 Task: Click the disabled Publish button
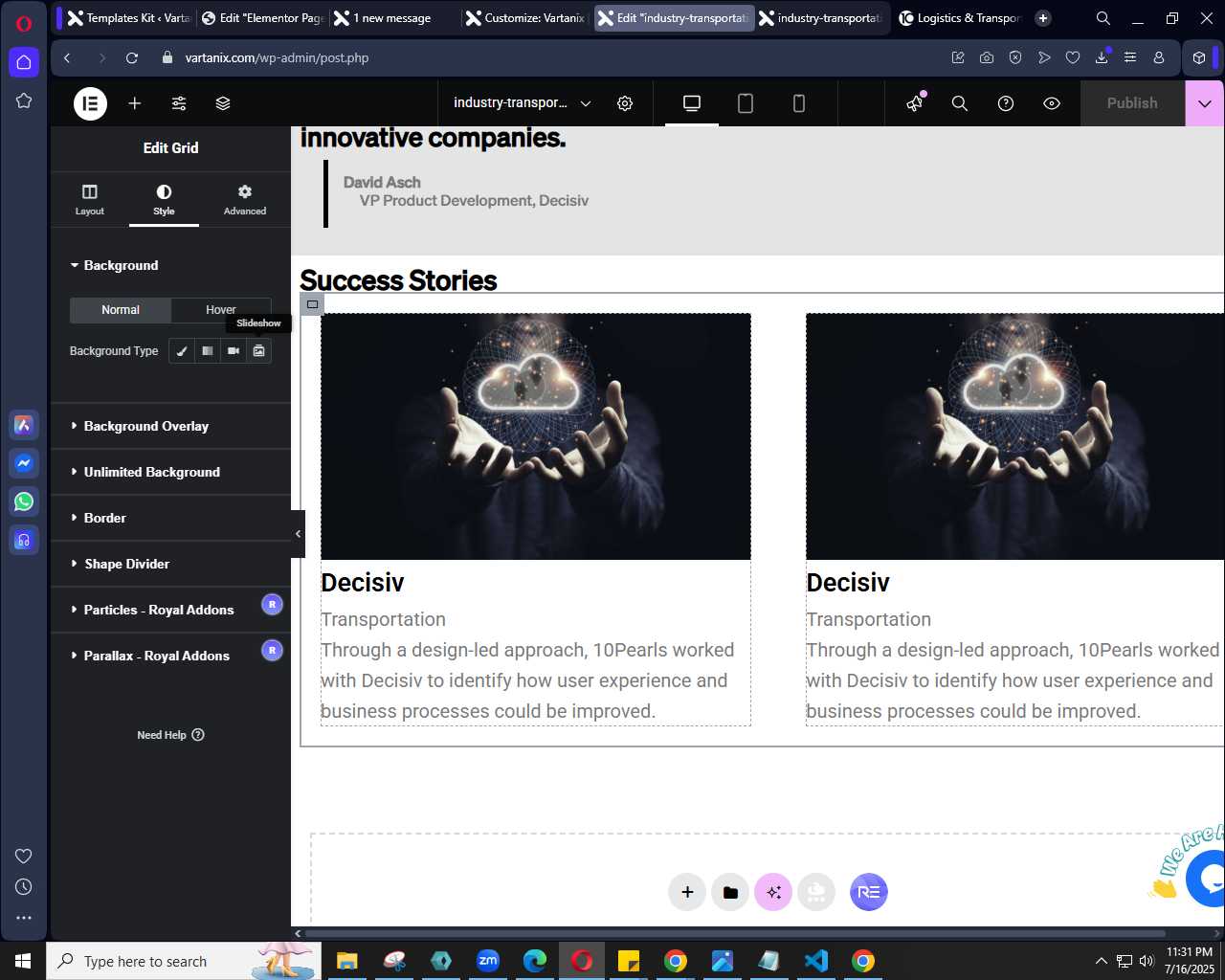pyautogui.click(x=1132, y=103)
